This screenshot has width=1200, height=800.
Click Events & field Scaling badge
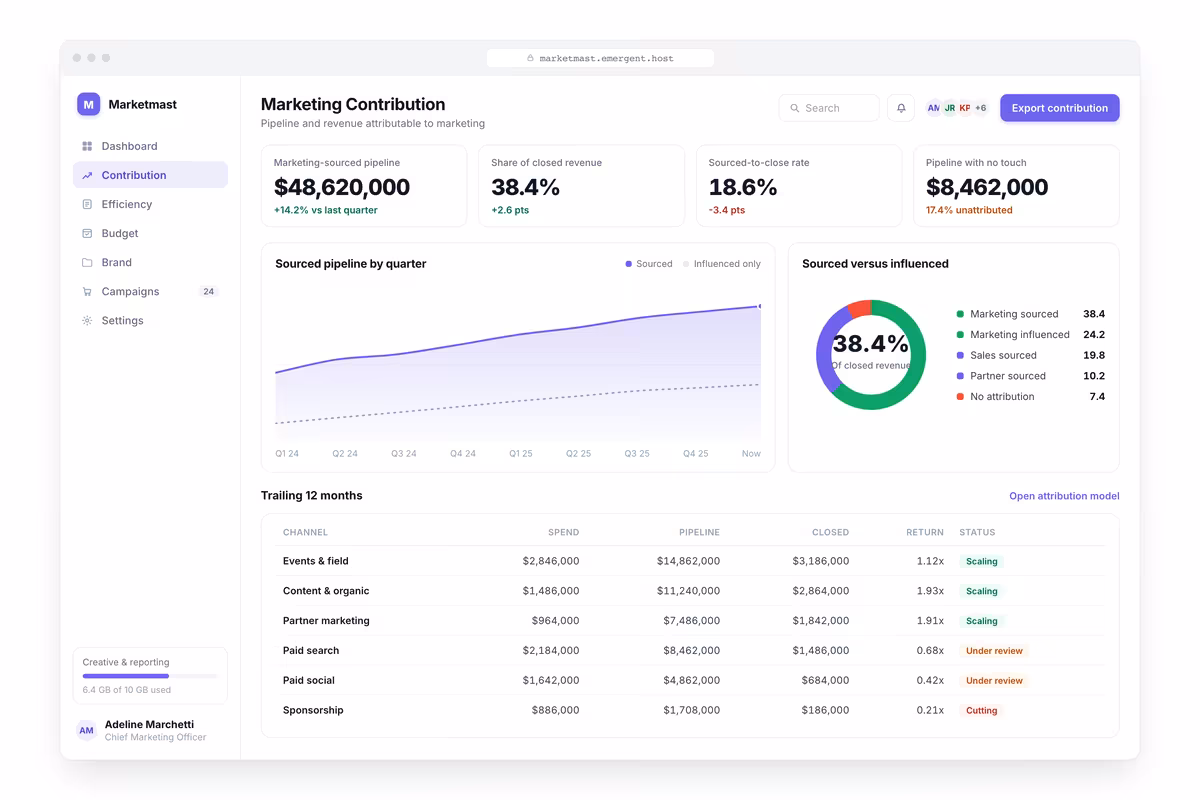click(981, 561)
